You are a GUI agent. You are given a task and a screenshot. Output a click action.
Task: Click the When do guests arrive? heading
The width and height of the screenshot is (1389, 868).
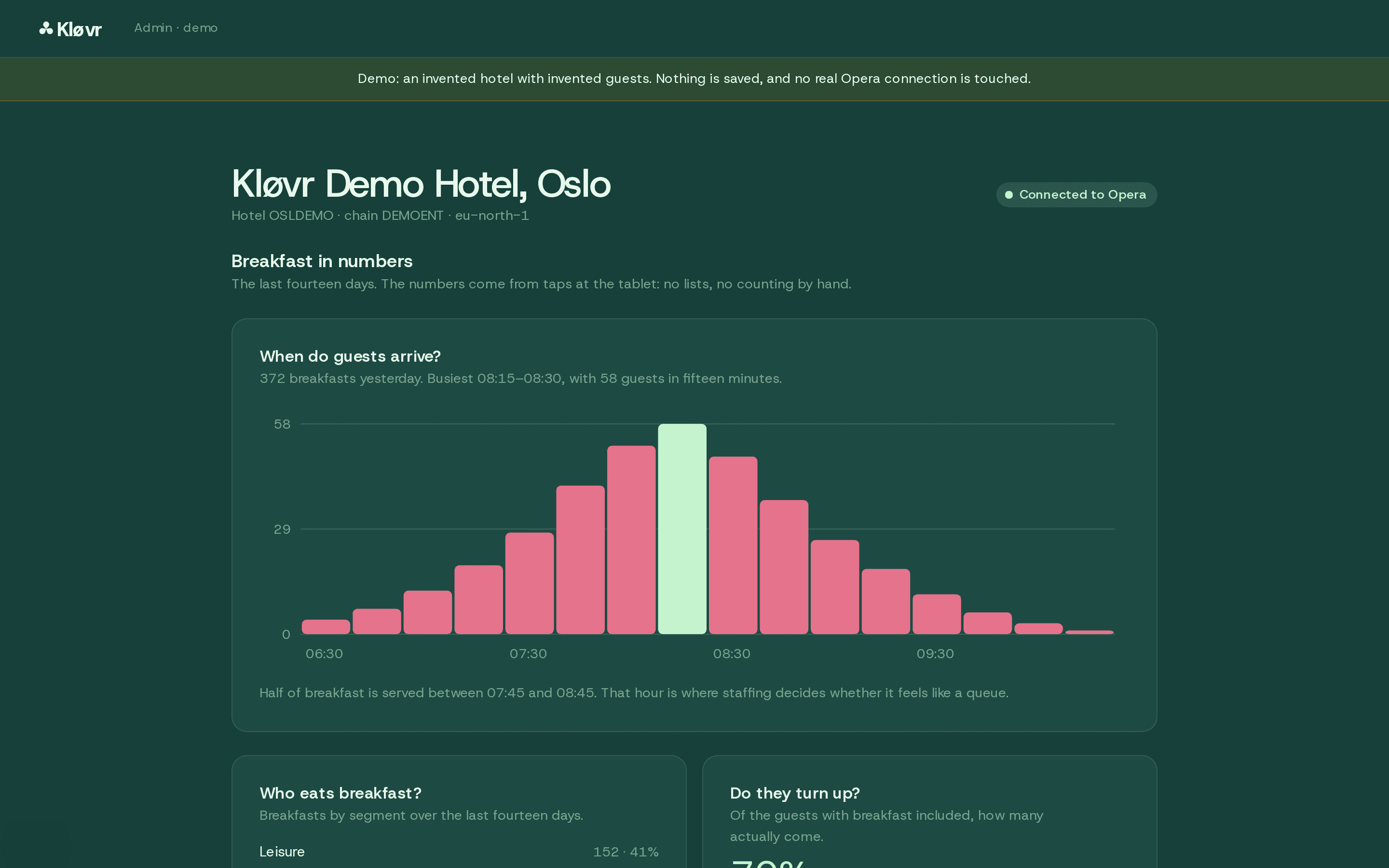(x=350, y=356)
